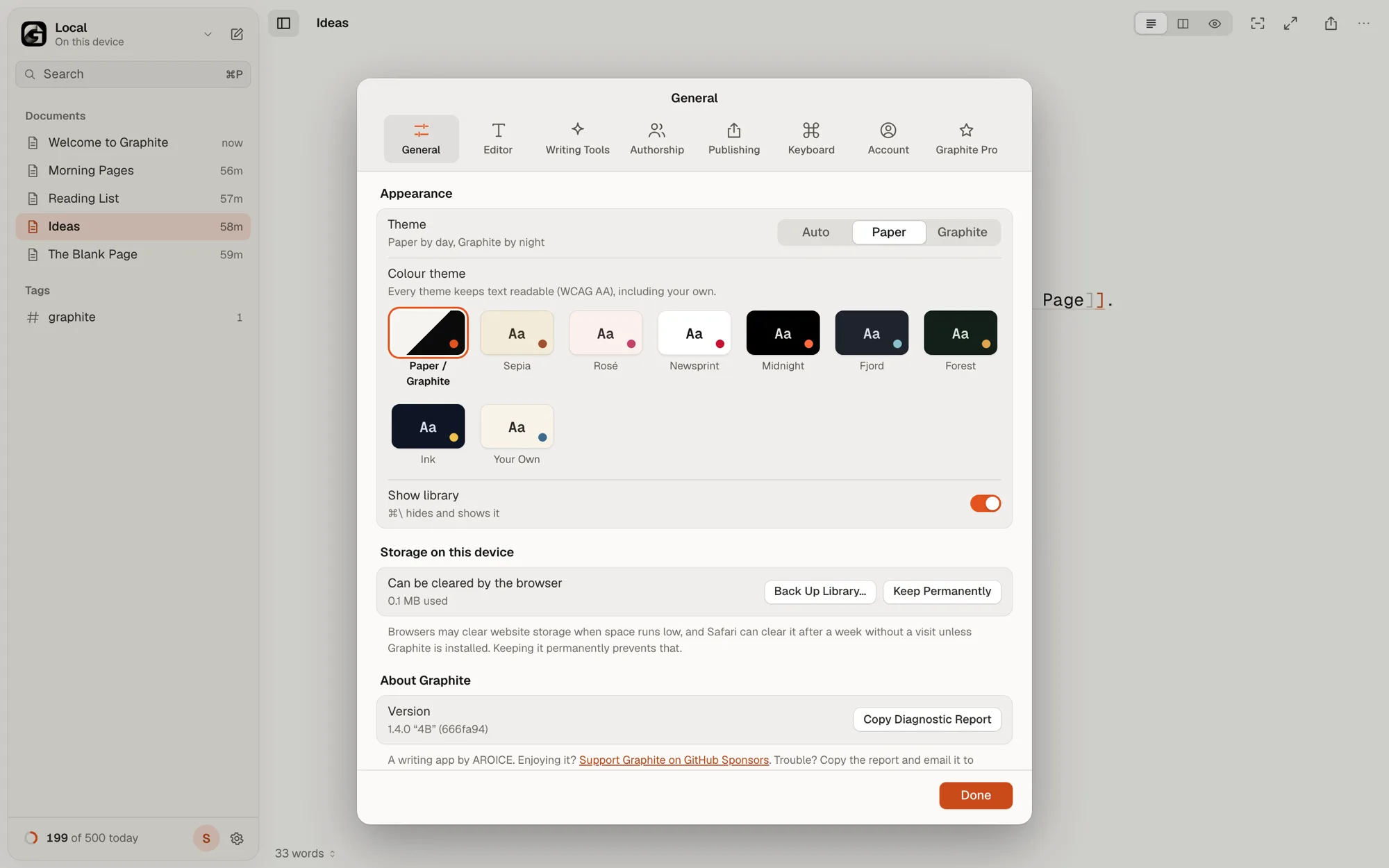Viewport: 1389px width, 868px height.
Task: Open the share/export icon in toolbar
Action: [1331, 24]
